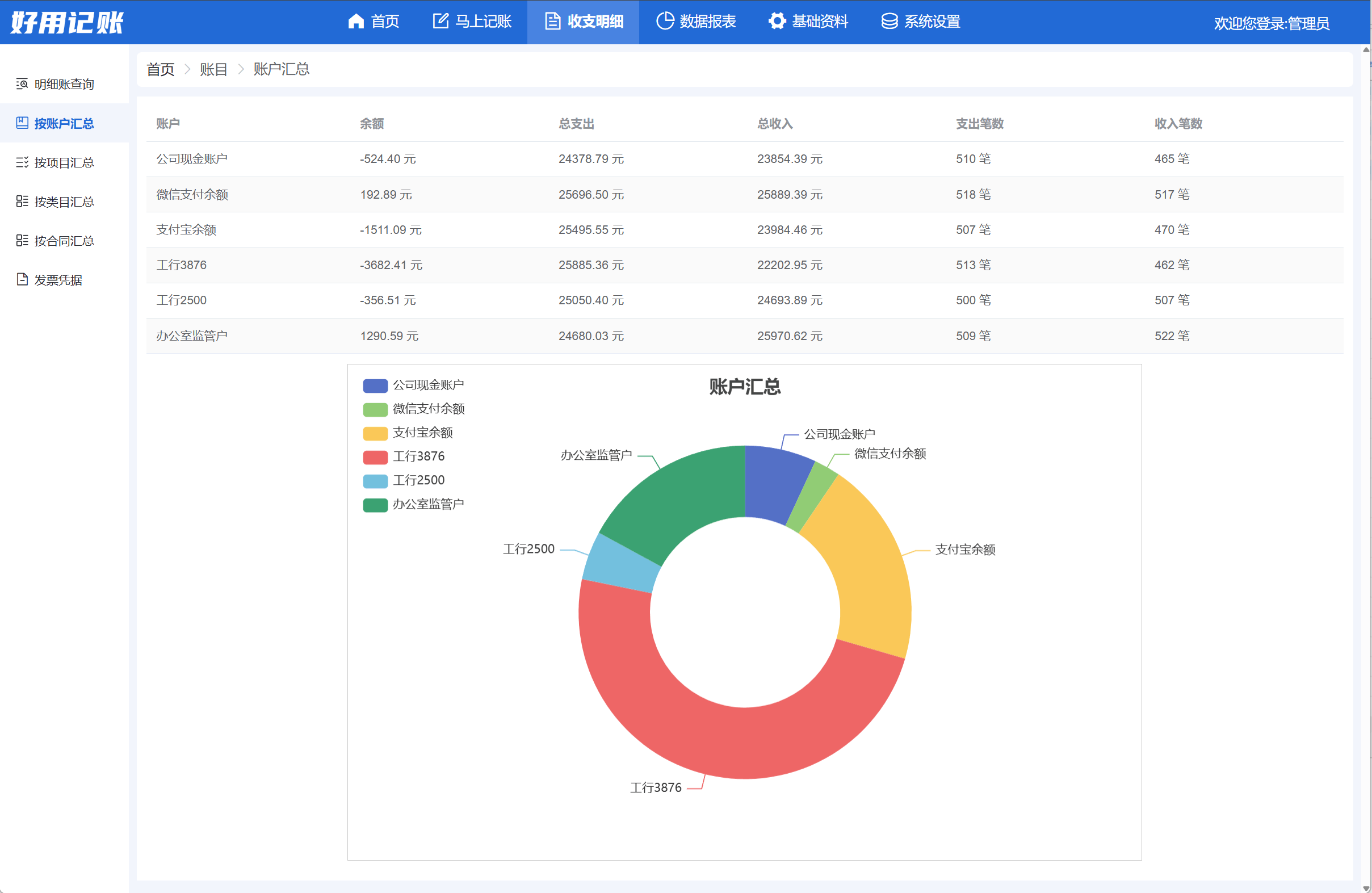Click the 公司现金账户 table row name
Screen dimensions: 1372x893
pyautogui.click(x=192, y=159)
